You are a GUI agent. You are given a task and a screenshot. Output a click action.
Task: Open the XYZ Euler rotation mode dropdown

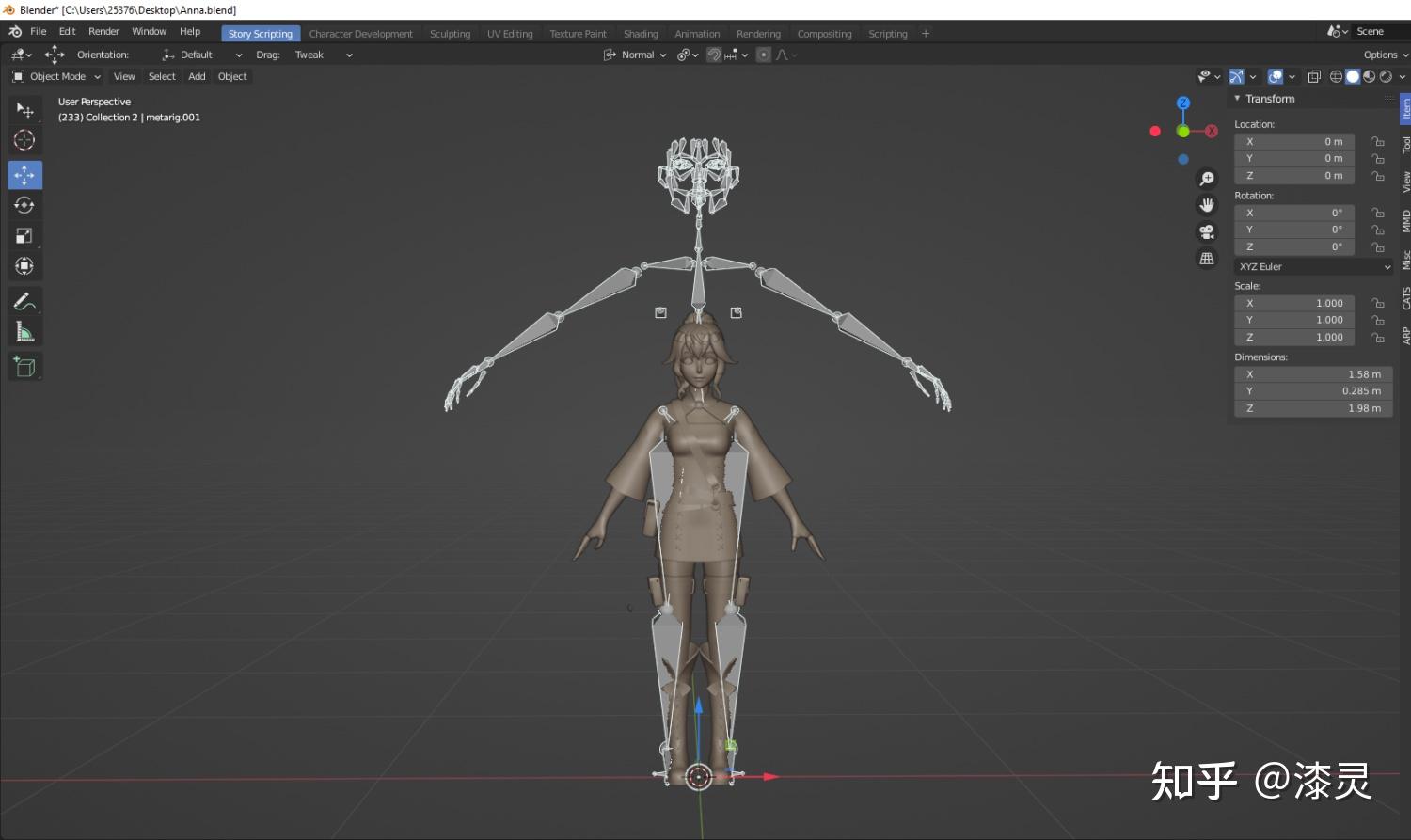pos(1313,266)
